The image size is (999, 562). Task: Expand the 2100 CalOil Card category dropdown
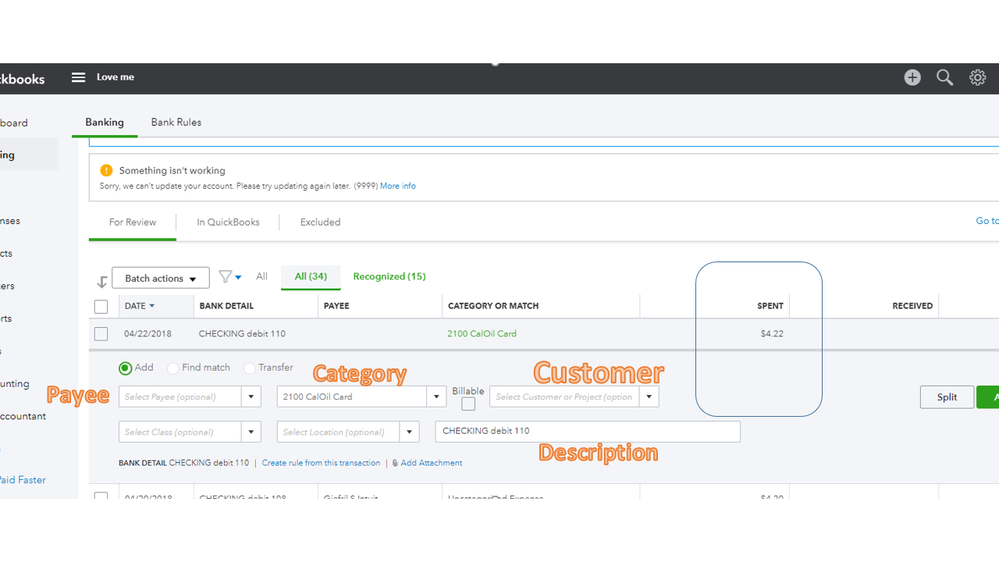click(x=436, y=397)
